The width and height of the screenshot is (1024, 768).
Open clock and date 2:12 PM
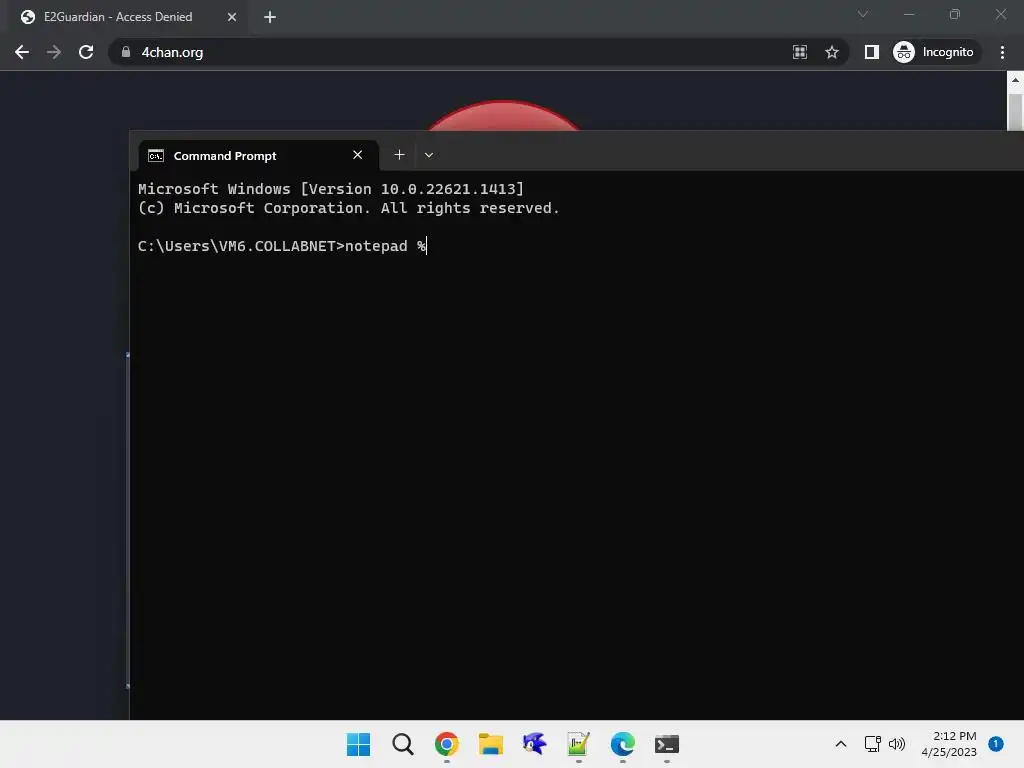tap(949, 744)
